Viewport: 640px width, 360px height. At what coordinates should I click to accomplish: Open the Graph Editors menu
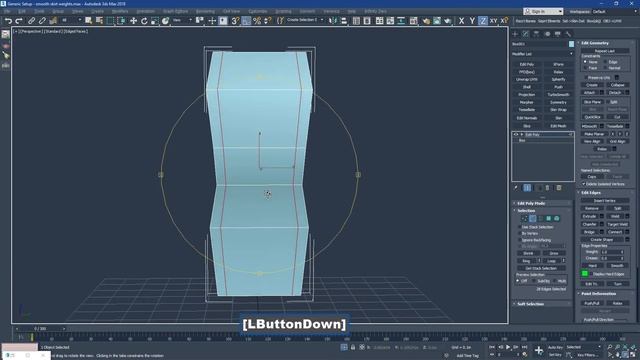[x=176, y=11]
